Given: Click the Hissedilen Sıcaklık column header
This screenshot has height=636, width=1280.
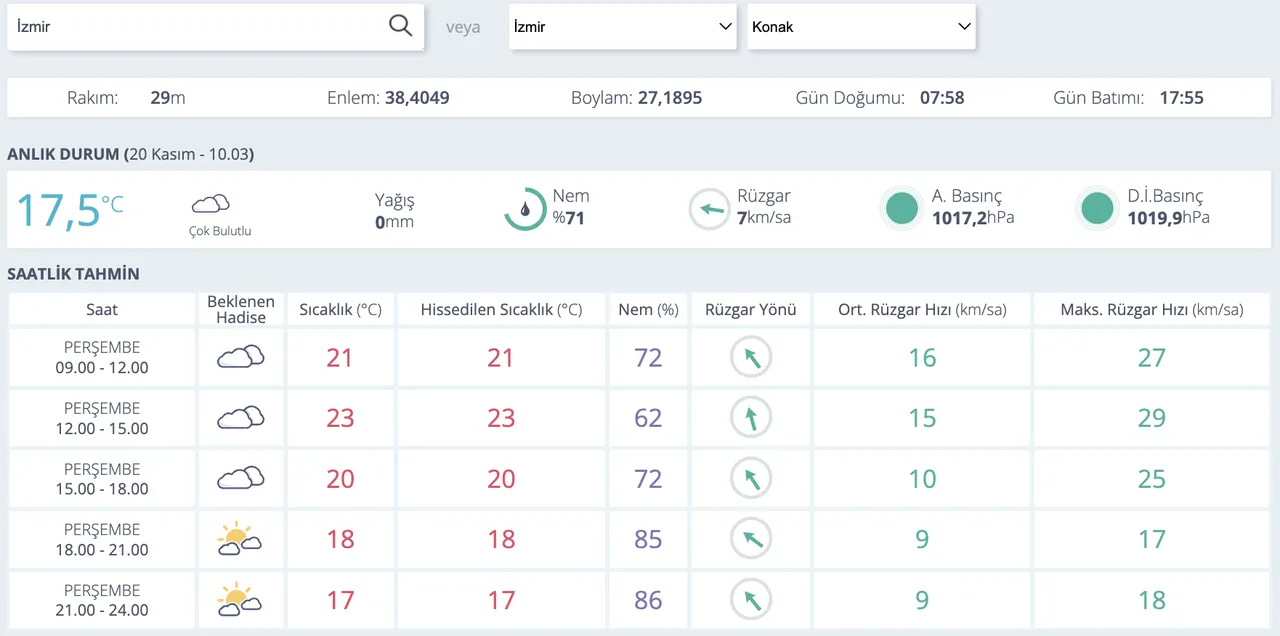Looking at the screenshot, I should (x=501, y=310).
